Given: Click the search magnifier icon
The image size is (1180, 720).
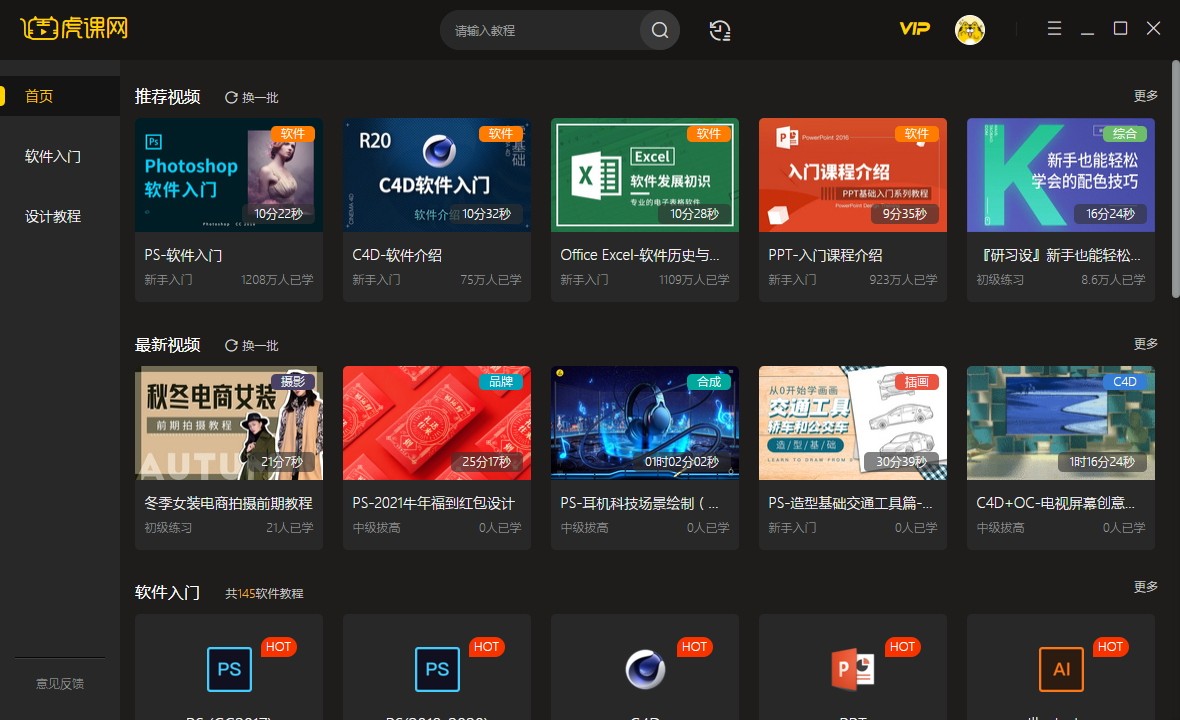Looking at the screenshot, I should pos(660,30).
